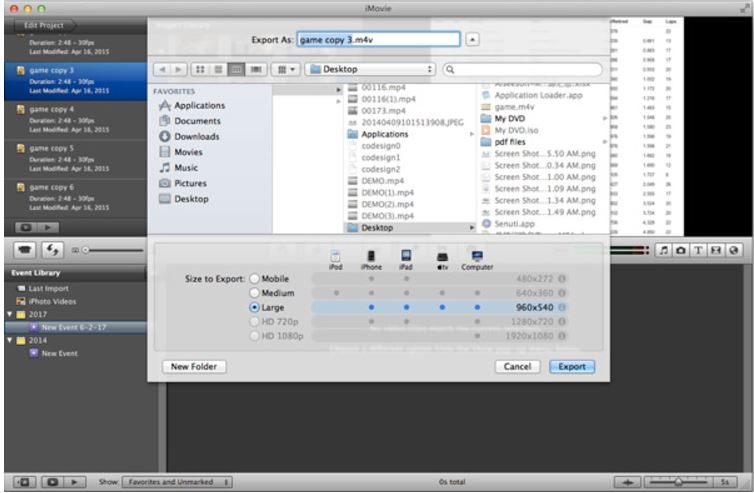
Task: Click the swap events and projects button
Action: point(52,250)
